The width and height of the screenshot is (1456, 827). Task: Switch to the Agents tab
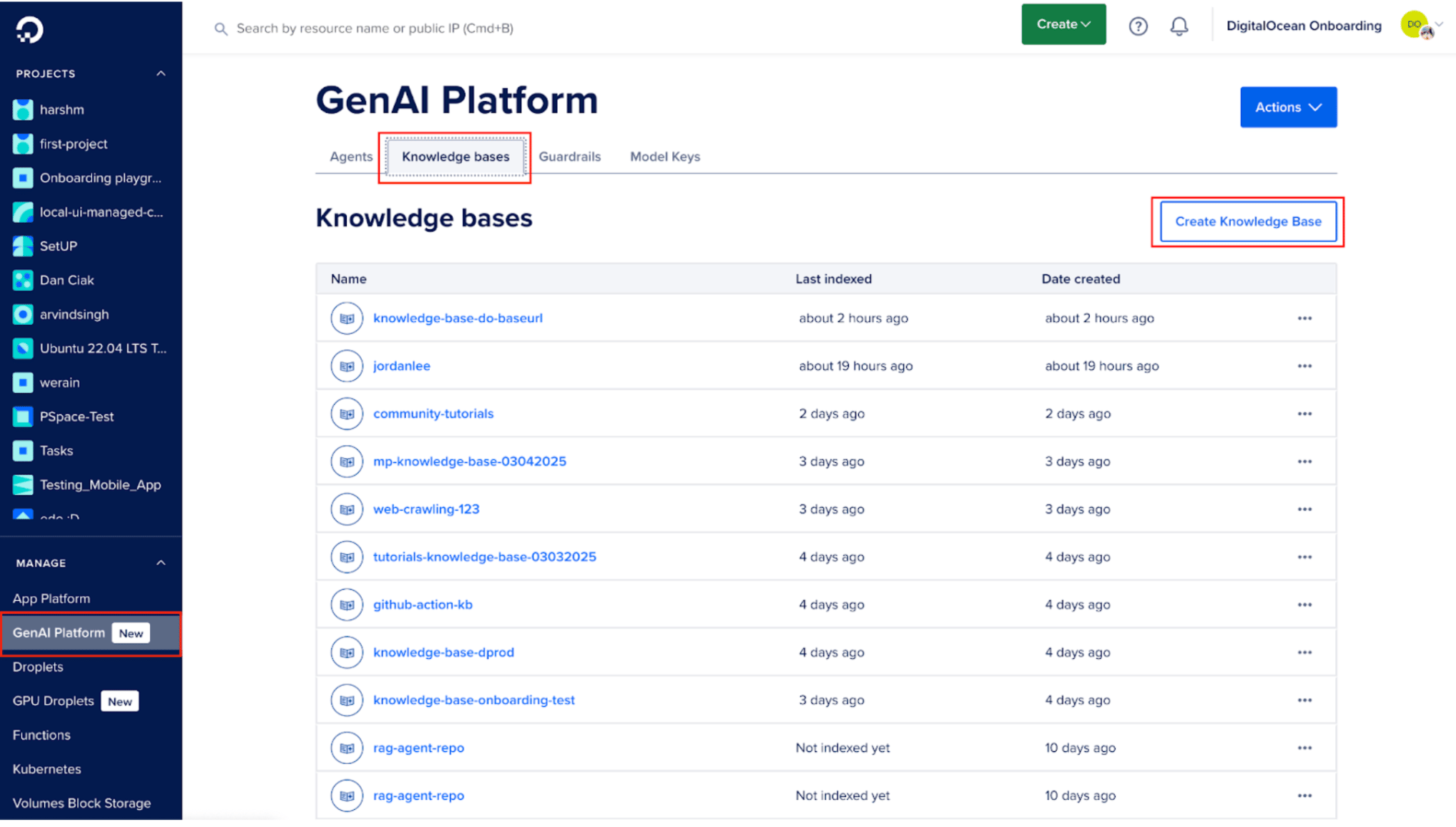[x=351, y=157]
